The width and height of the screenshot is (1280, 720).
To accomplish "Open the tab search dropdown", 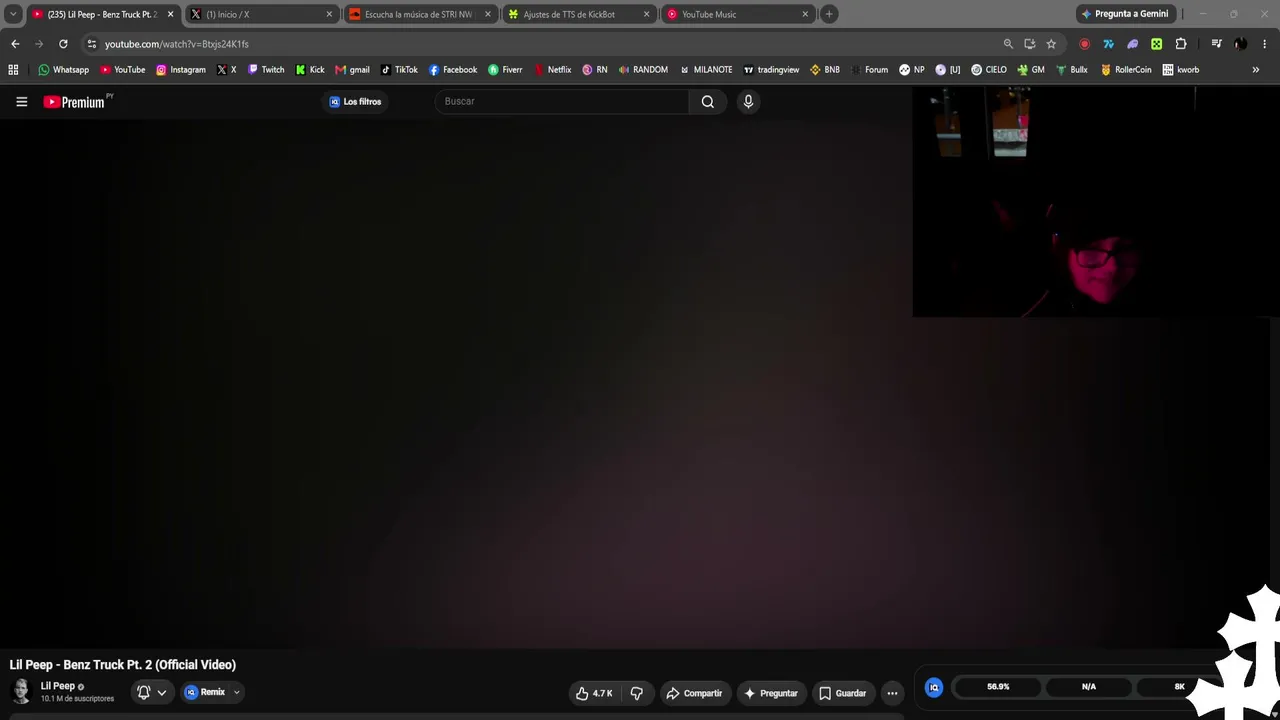I will (13, 14).
